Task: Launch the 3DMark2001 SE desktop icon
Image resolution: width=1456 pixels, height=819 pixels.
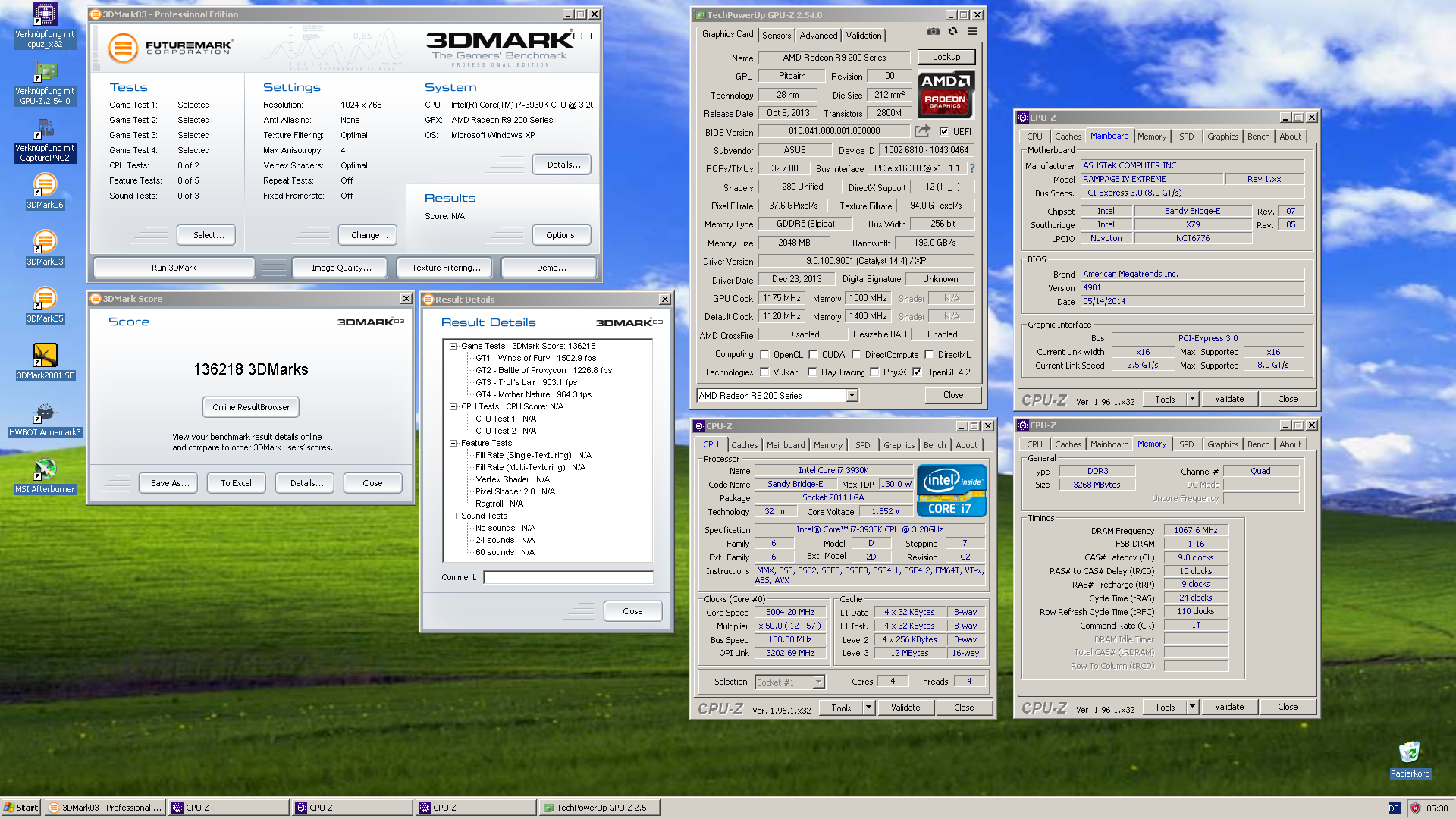Action: tap(45, 362)
